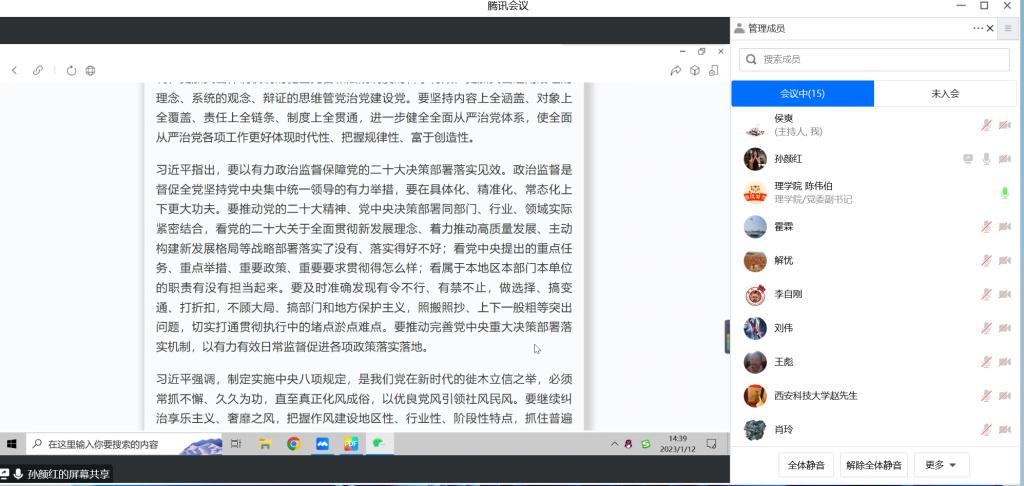The height and width of the screenshot is (486, 1024).
Task: Click the 全体静音 button
Action: (805, 465)
